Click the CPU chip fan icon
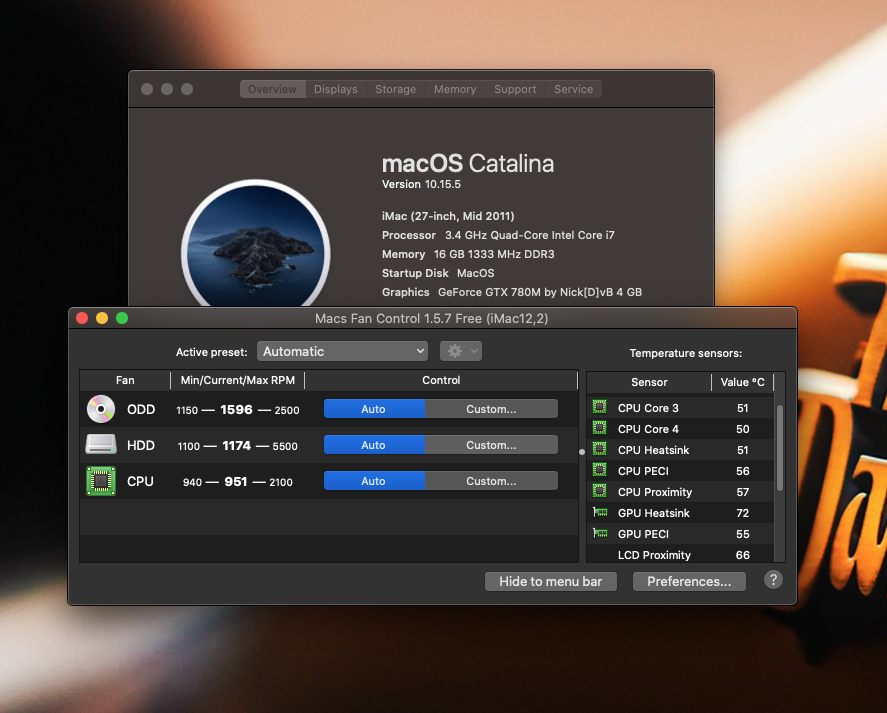Screen dimensions: 887x713 pyautogui.click(x=101, y=481)
